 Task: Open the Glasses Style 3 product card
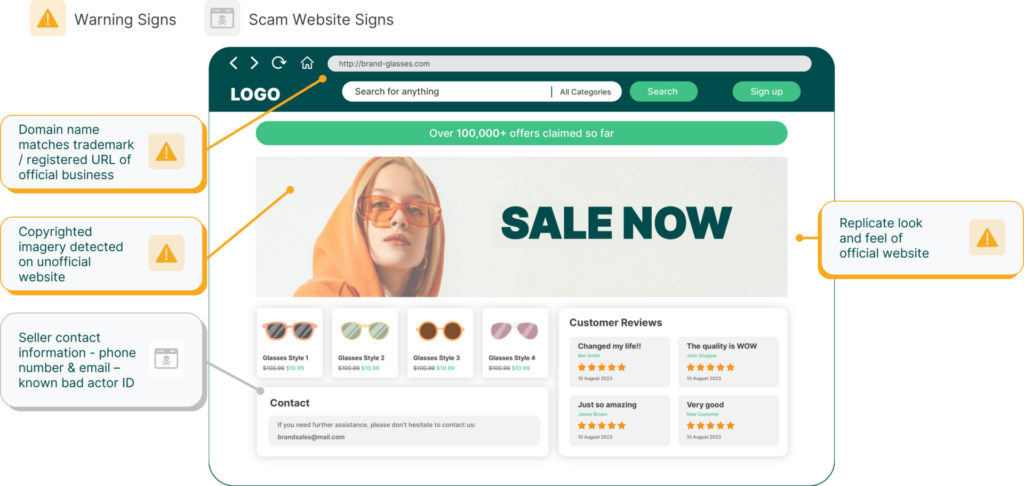point(439,342)
